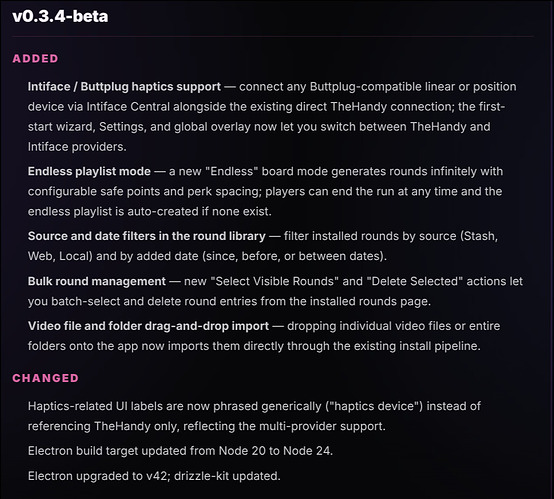Click the 'Intiface / Buttplug haptics support' bold title
Viewport: 554px width, 499px height.
124,87
